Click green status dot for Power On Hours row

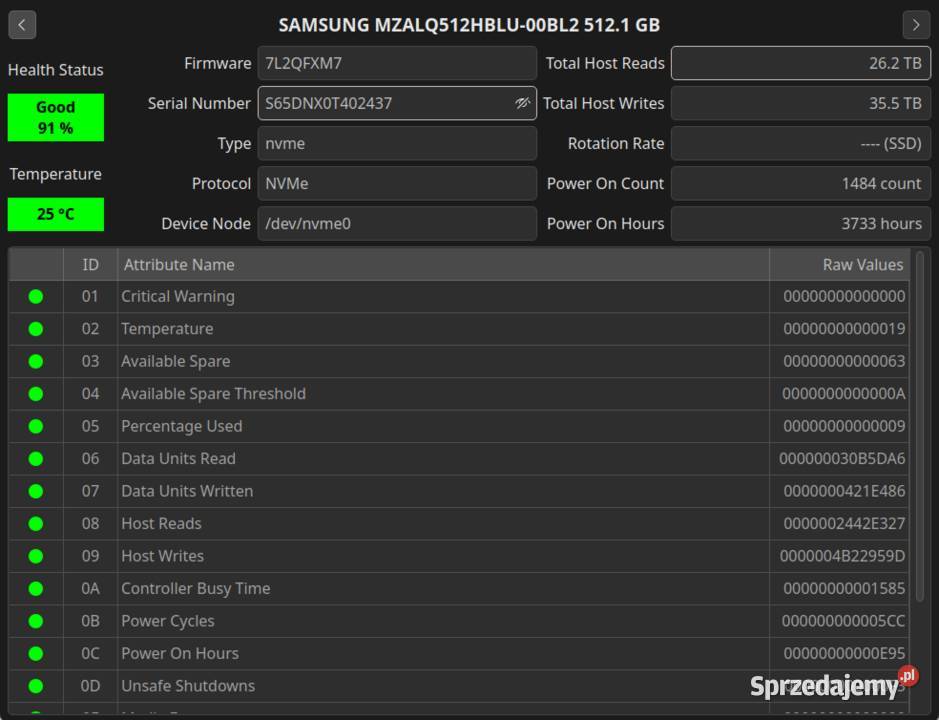(36, 654)
